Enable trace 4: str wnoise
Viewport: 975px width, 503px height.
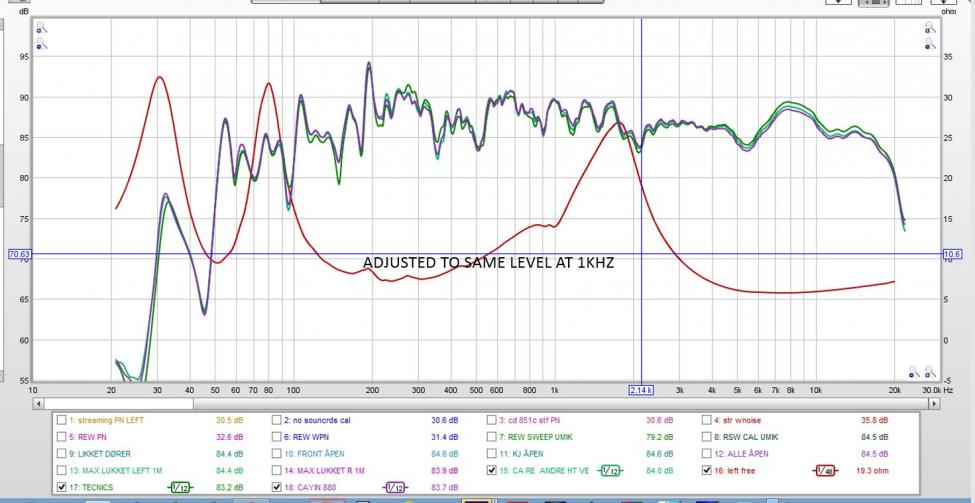[706, 420]
